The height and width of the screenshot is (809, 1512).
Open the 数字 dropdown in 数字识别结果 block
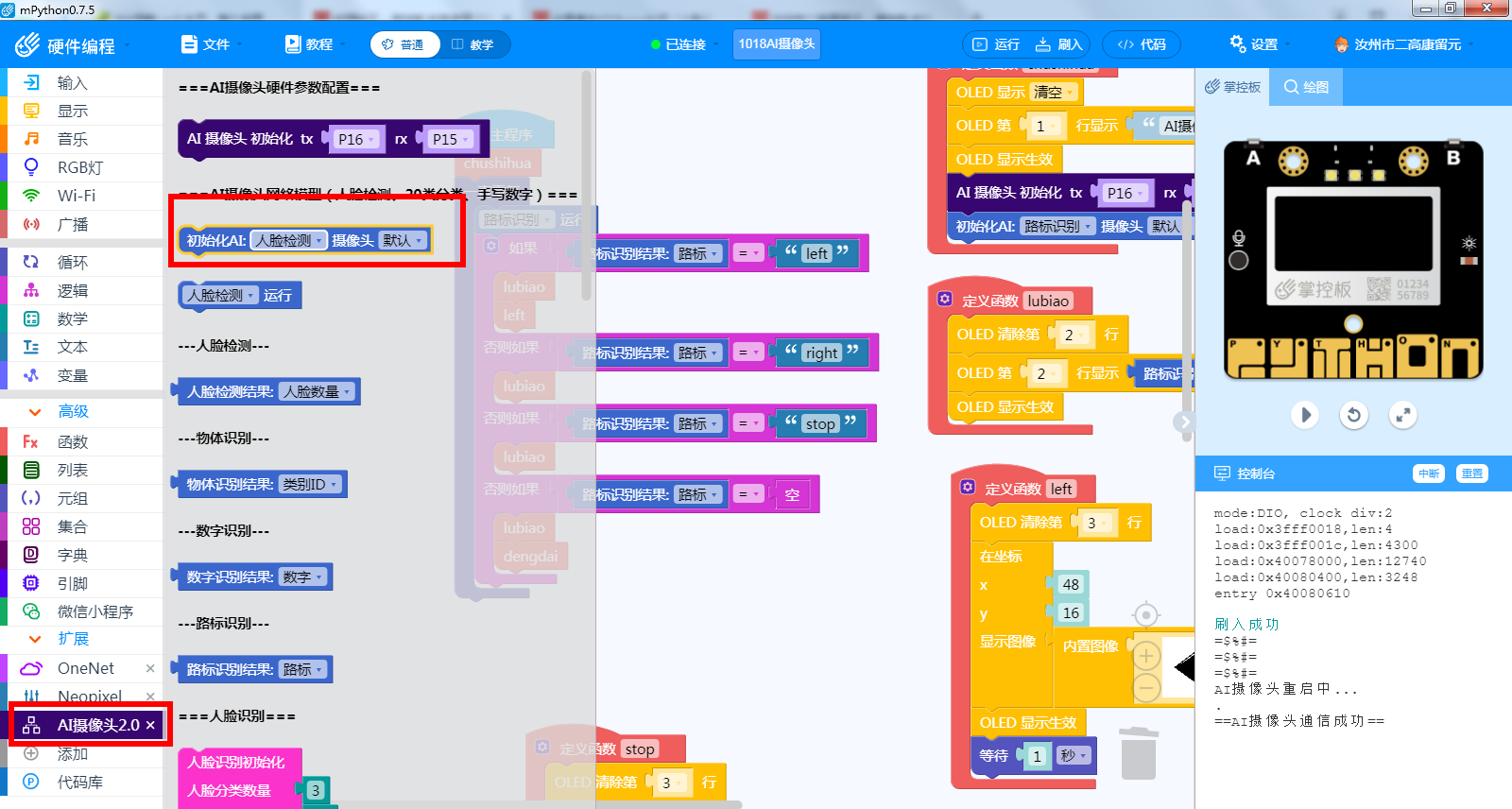(x=302, y=577)
